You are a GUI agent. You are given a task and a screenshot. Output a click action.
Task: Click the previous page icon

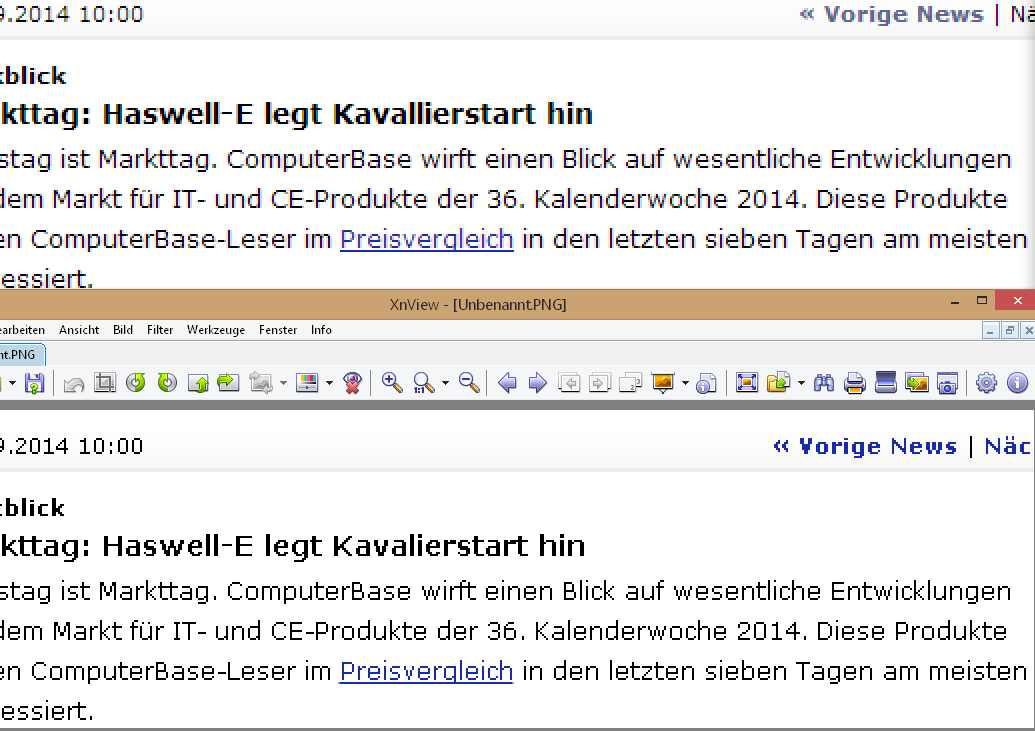click(x=569, y=383)
